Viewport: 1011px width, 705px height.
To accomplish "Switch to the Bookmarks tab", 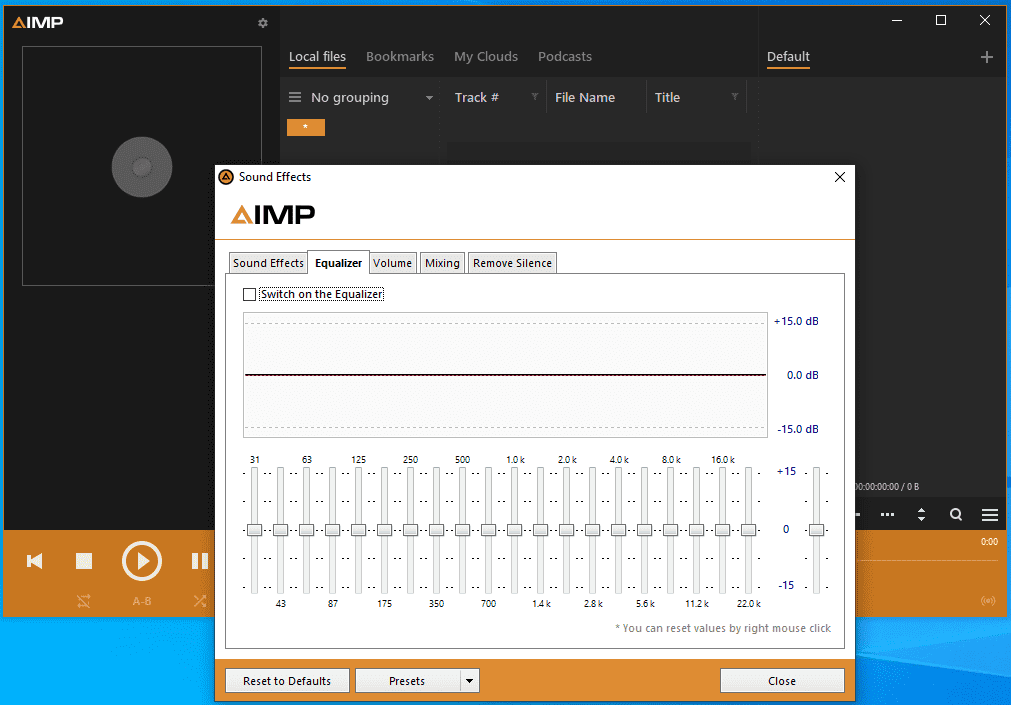I will pos(400,57).
